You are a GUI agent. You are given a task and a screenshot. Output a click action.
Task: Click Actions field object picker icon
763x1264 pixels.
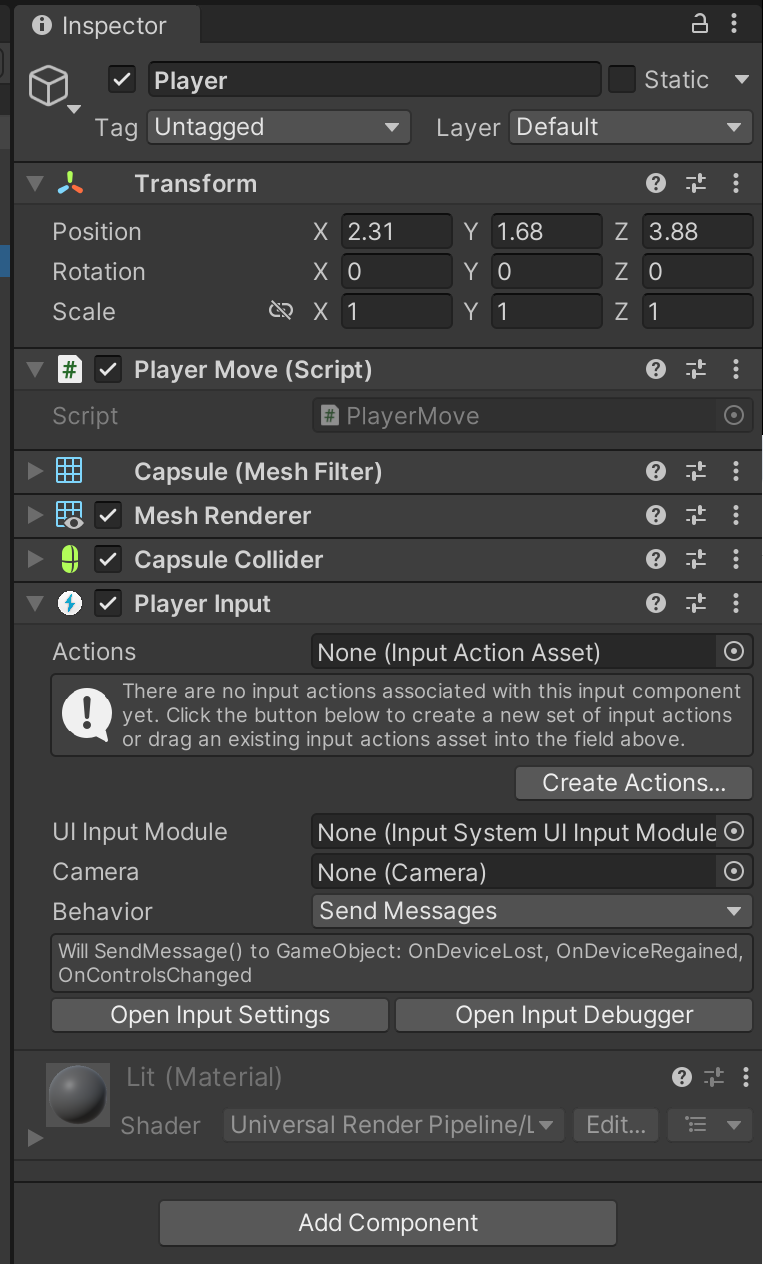[734, 652]
